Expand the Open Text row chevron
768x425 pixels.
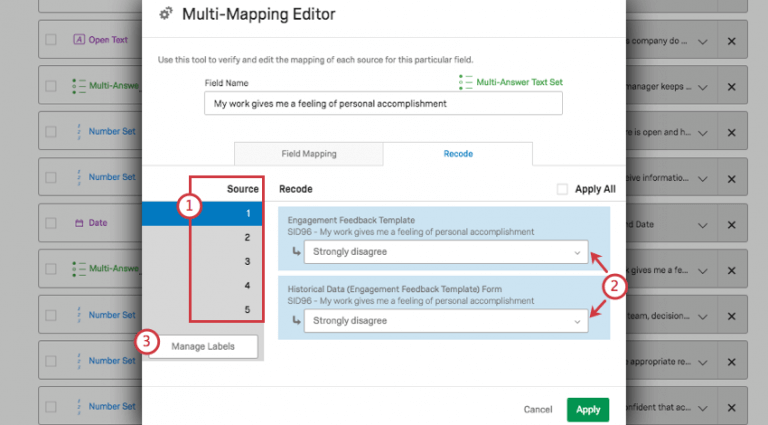pyautogui.click(x=703, y=41)
